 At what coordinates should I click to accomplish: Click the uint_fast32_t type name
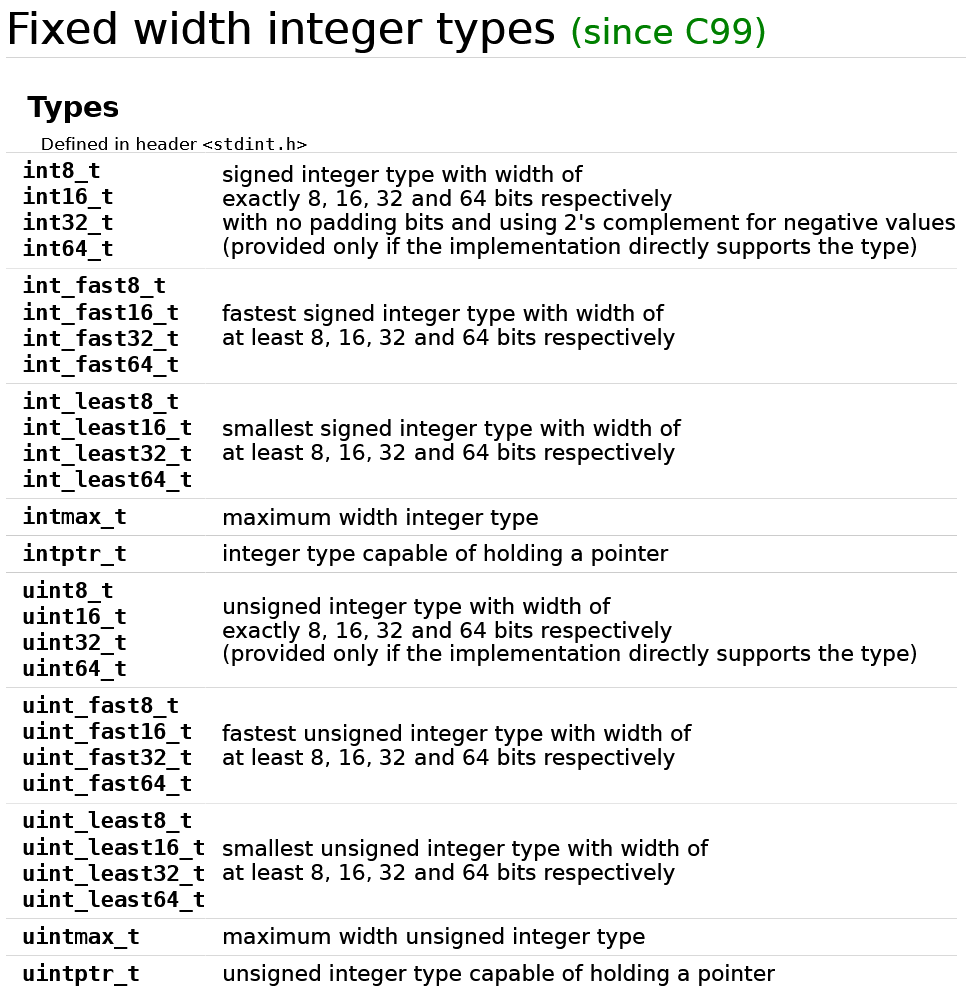[x=107, y=758]
